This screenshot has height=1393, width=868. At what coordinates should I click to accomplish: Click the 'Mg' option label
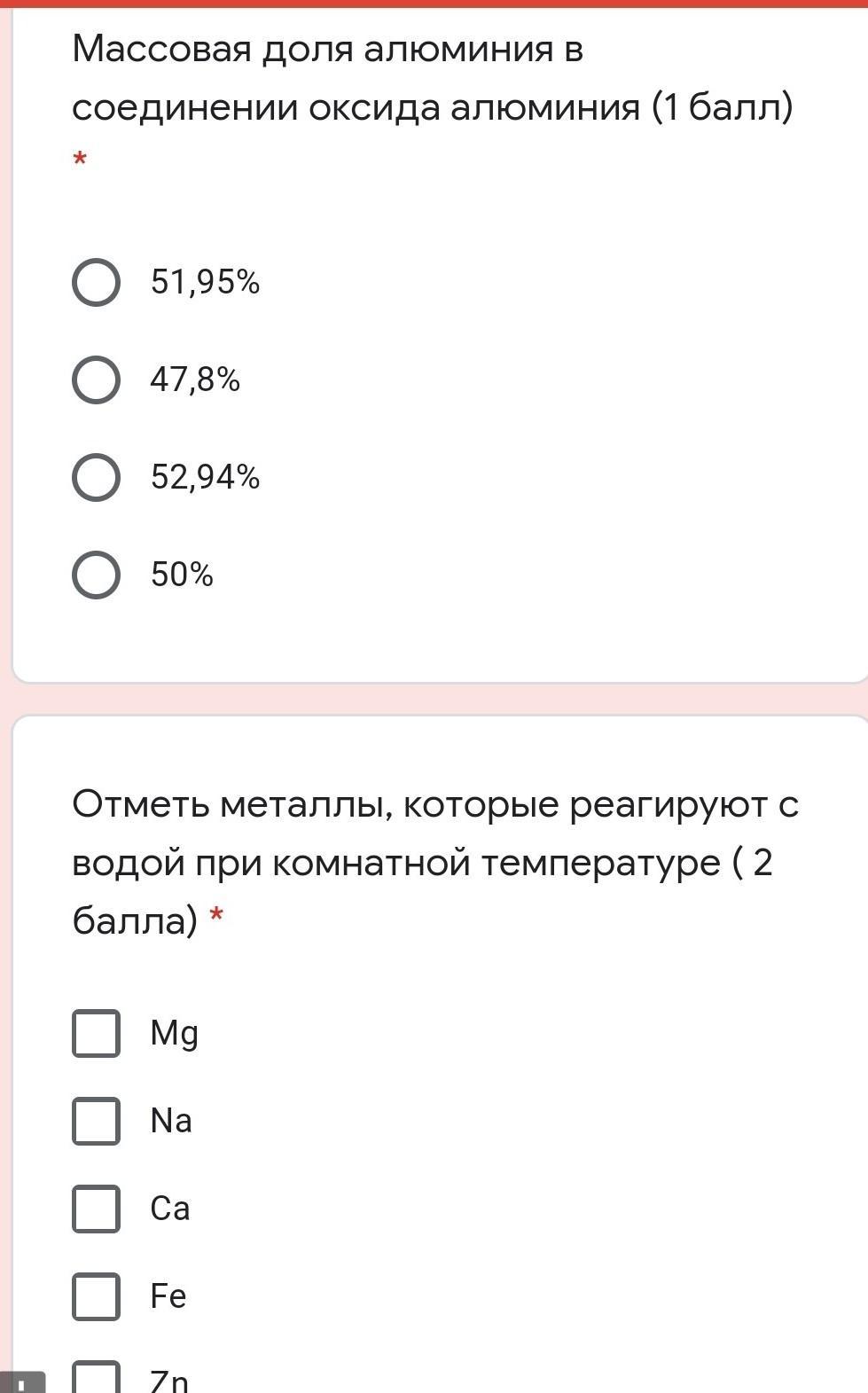click(174, 1034)
